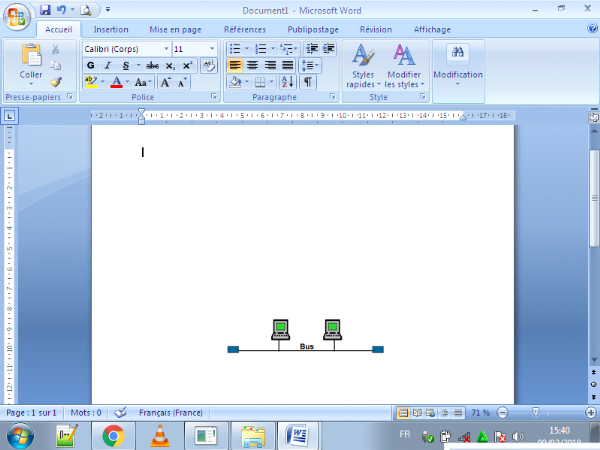Justify the paragraph text
Viewport: 600px width, 450px height.
click(x=288, y=65)
